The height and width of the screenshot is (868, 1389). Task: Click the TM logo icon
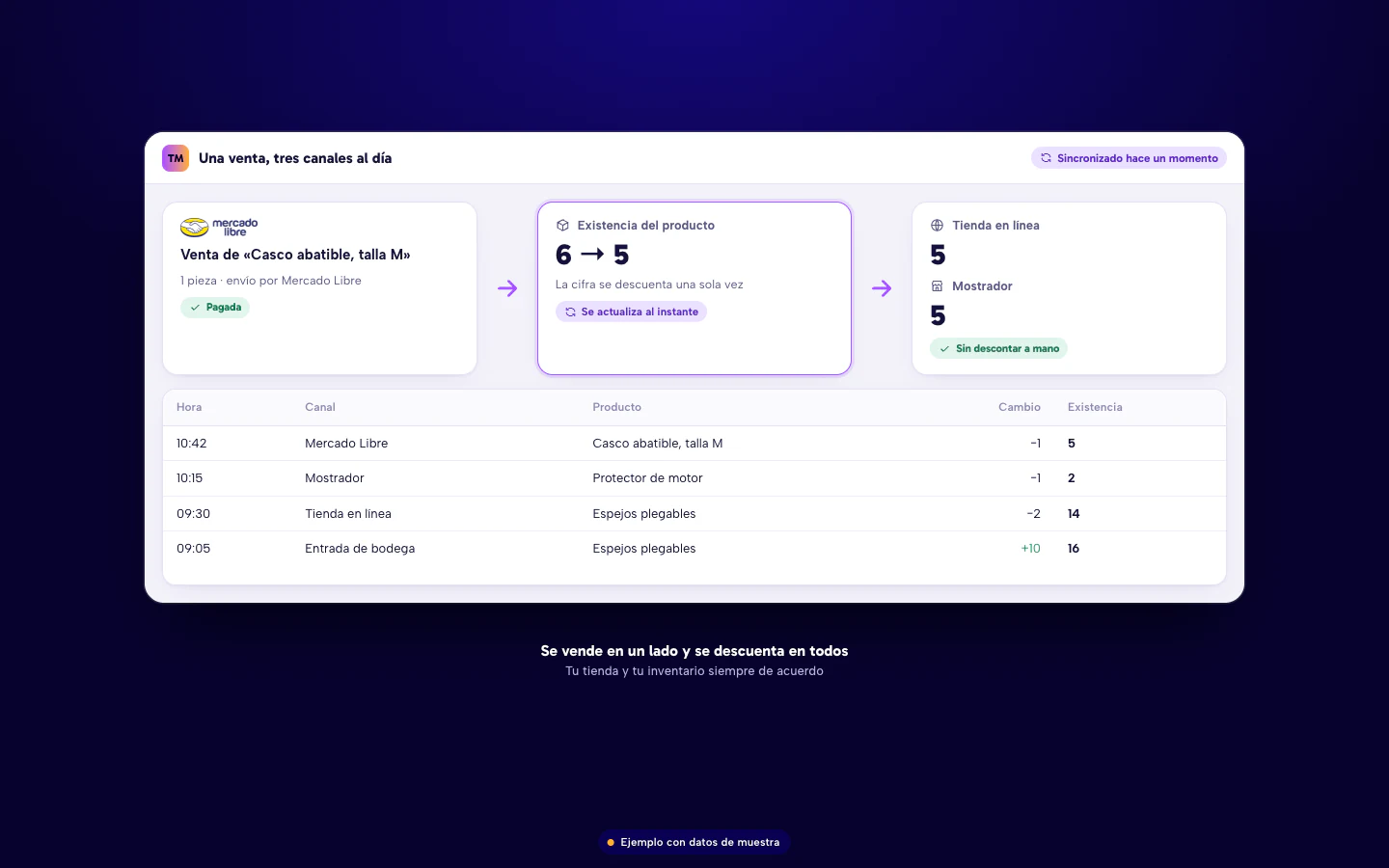point(176,158)
